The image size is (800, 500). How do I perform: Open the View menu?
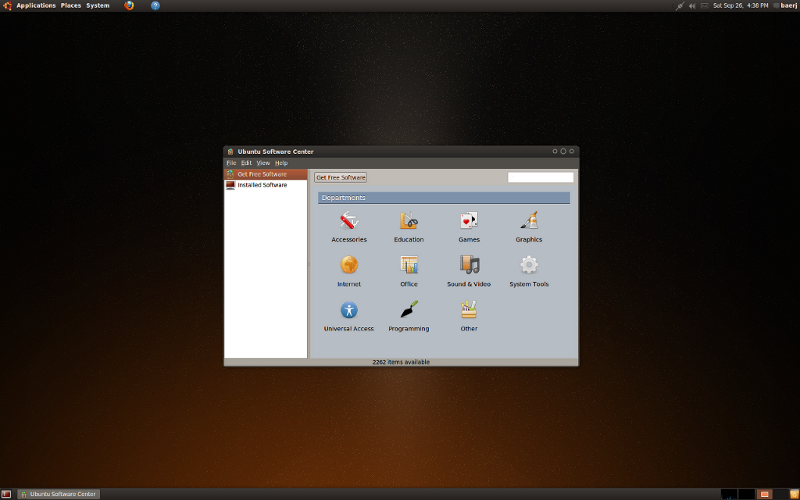(x=263, y=163)
